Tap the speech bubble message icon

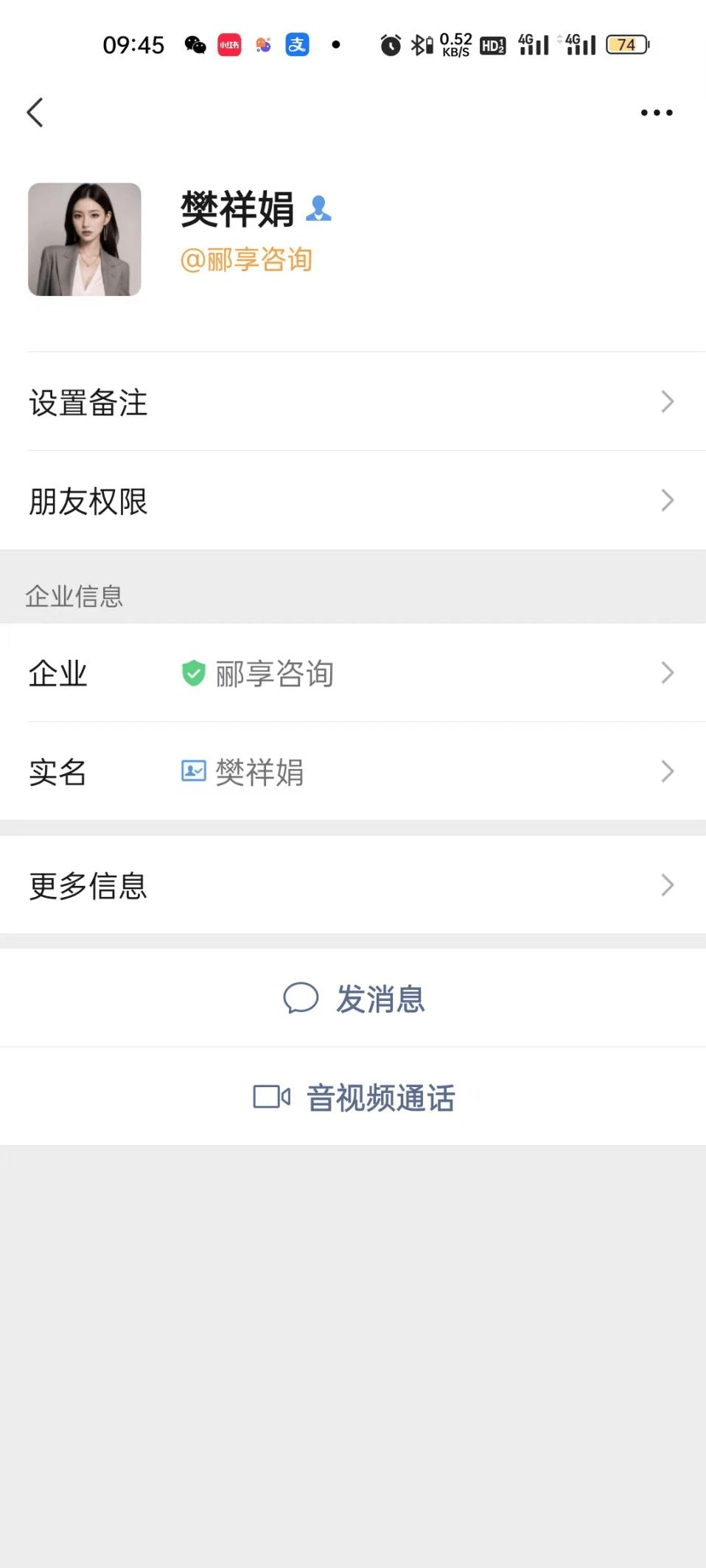tap(301, 998)
